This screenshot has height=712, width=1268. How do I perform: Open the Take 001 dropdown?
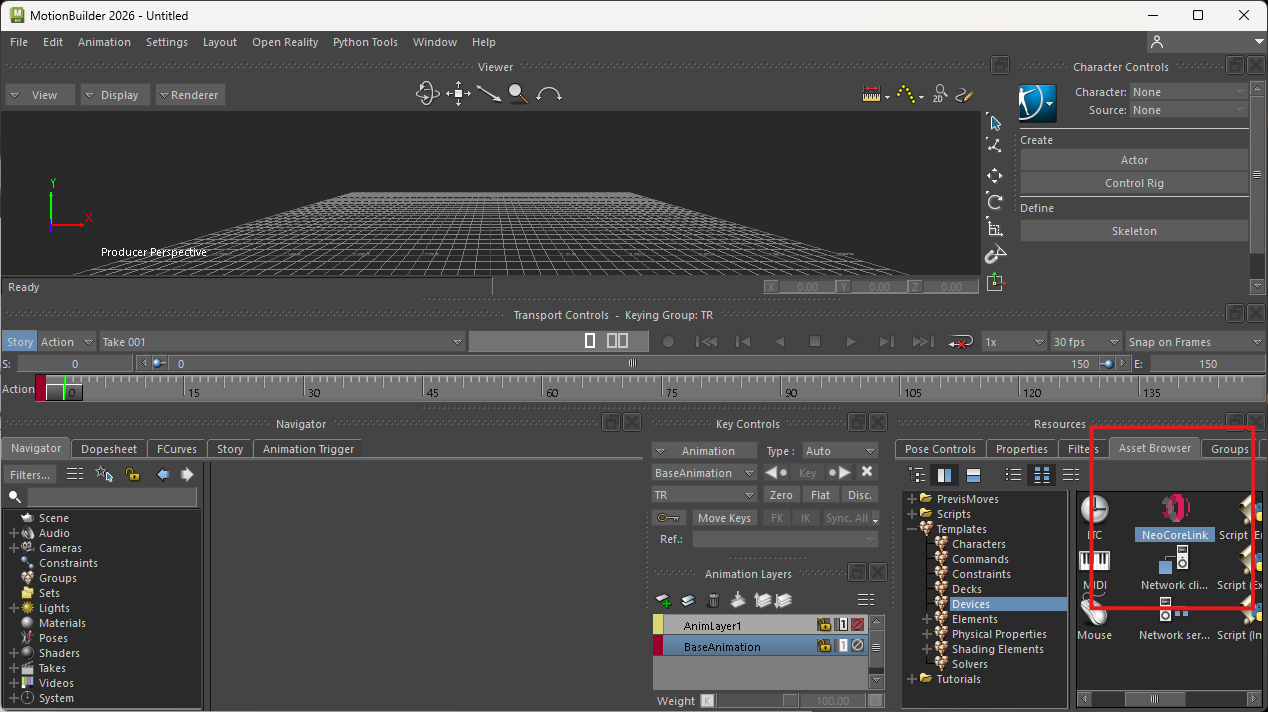pyautogui.click(x=280, y=342)
